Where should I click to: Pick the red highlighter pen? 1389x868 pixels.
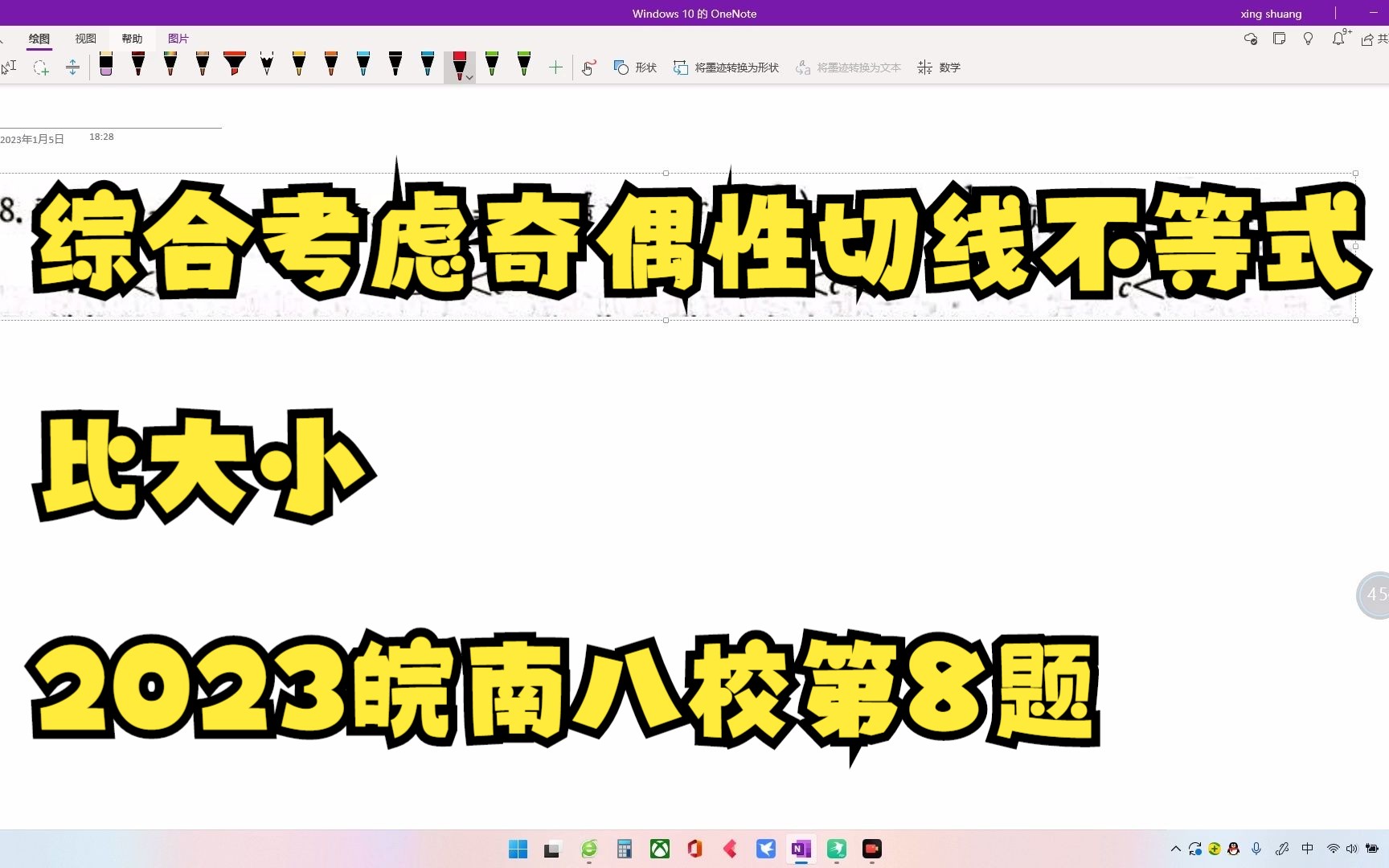pyautogui.click(x=234, y=67)
